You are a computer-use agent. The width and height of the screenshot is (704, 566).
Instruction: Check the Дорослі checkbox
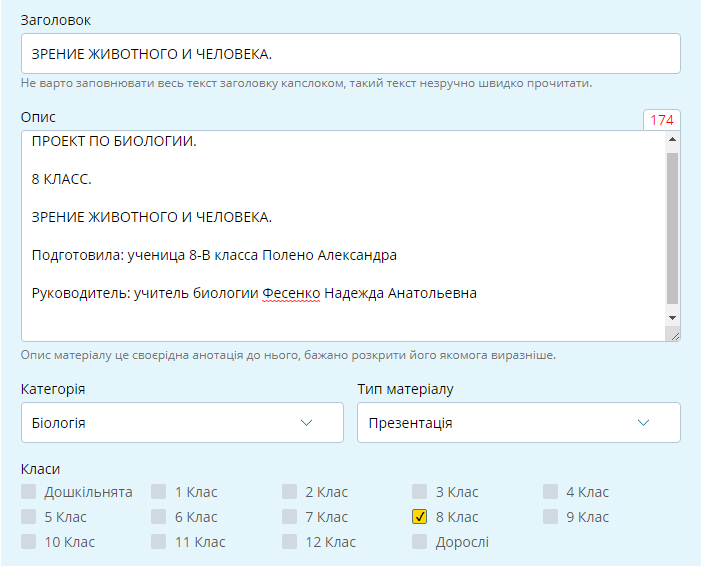[x=419, y=542]
